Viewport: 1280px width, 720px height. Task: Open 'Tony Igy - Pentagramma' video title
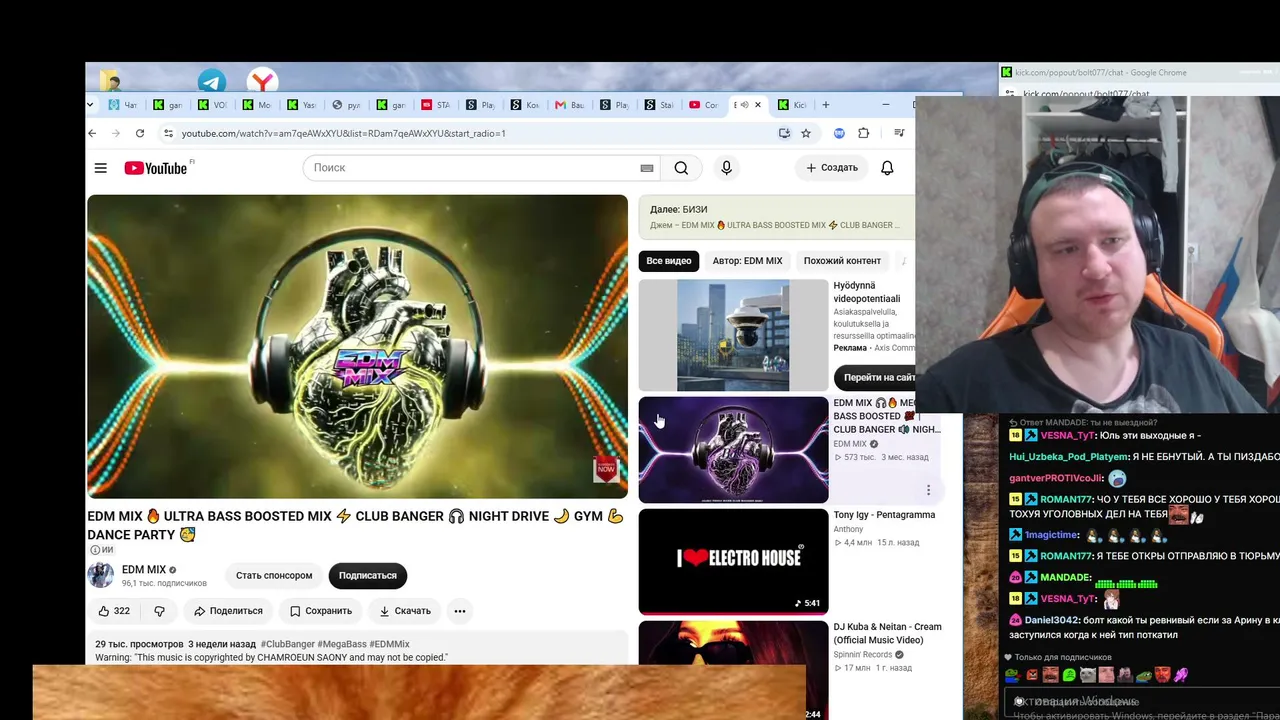(884, 515)
